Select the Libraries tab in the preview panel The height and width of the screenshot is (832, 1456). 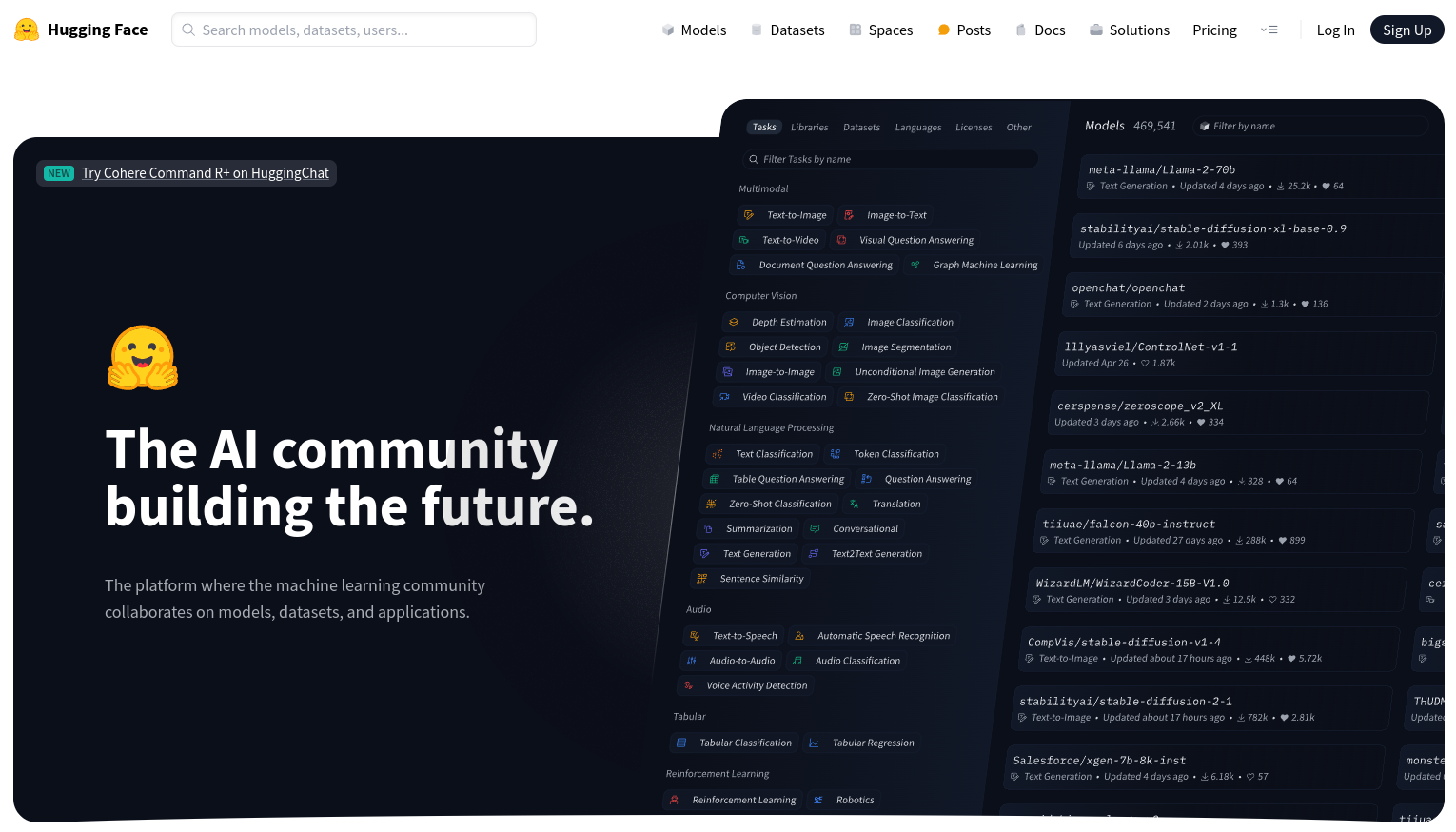(x=809, y=128)
